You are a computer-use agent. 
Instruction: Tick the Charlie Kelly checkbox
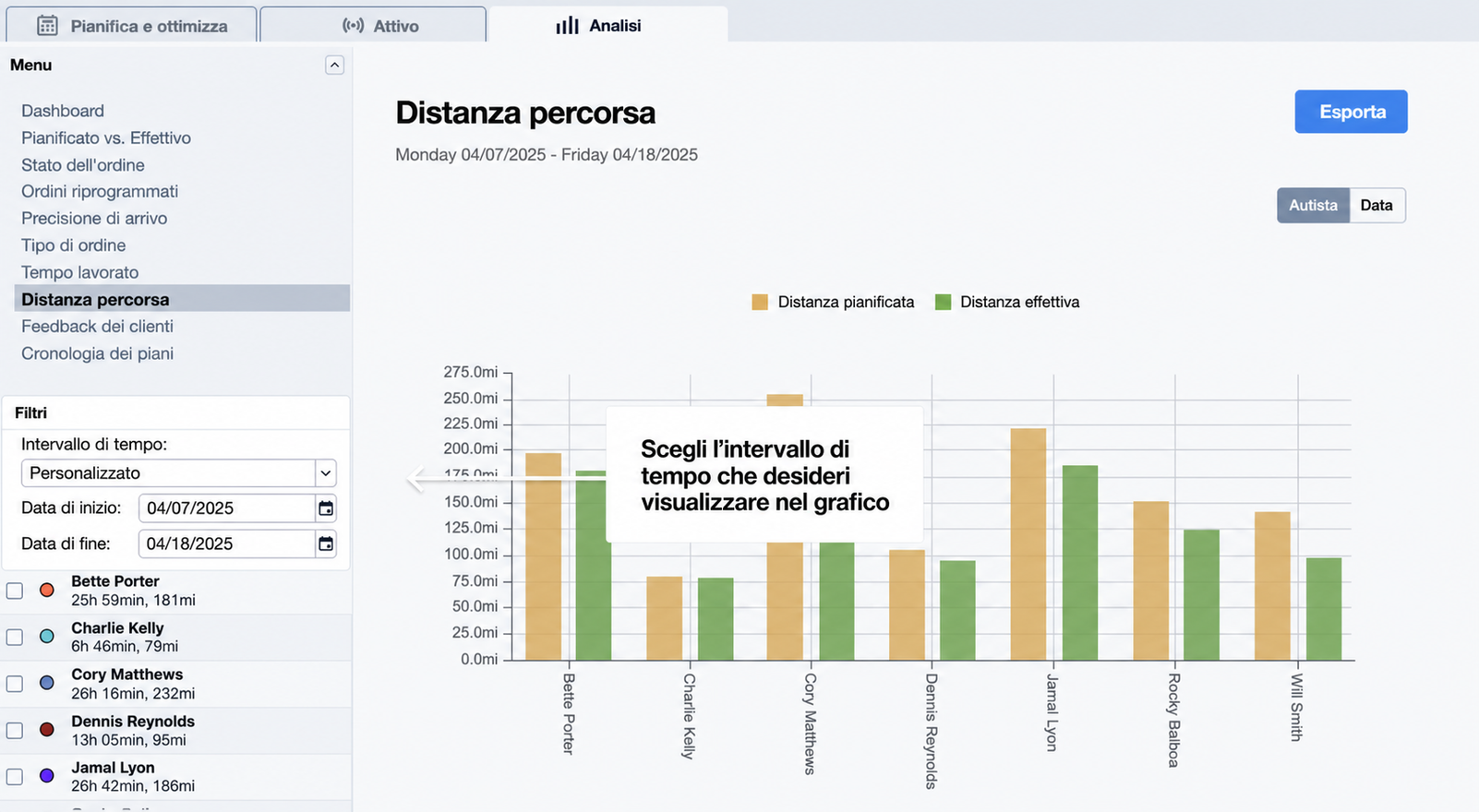(15, 637)
